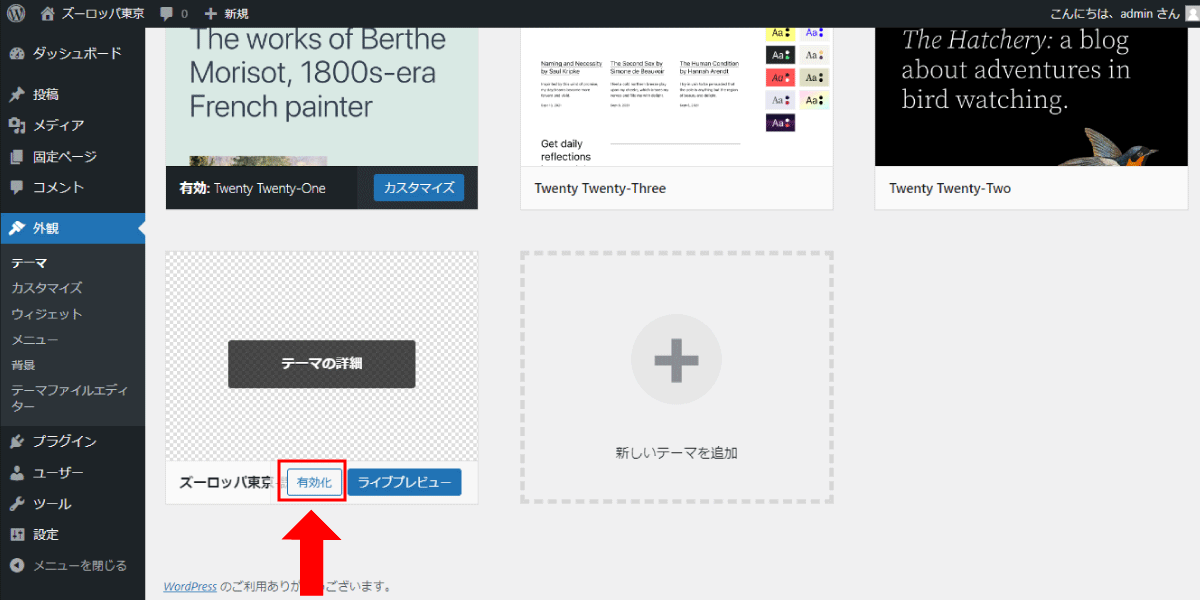This screenshot has width=1200, height=600.
Task: Click the WordPress logo icon
Action: (16, 14)
